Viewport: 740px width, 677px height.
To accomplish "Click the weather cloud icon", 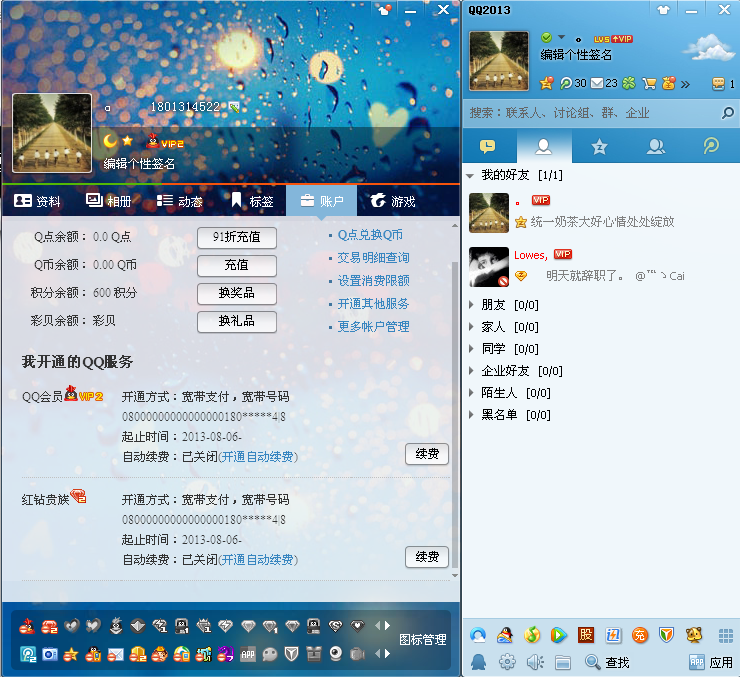I will click(708, 48).
